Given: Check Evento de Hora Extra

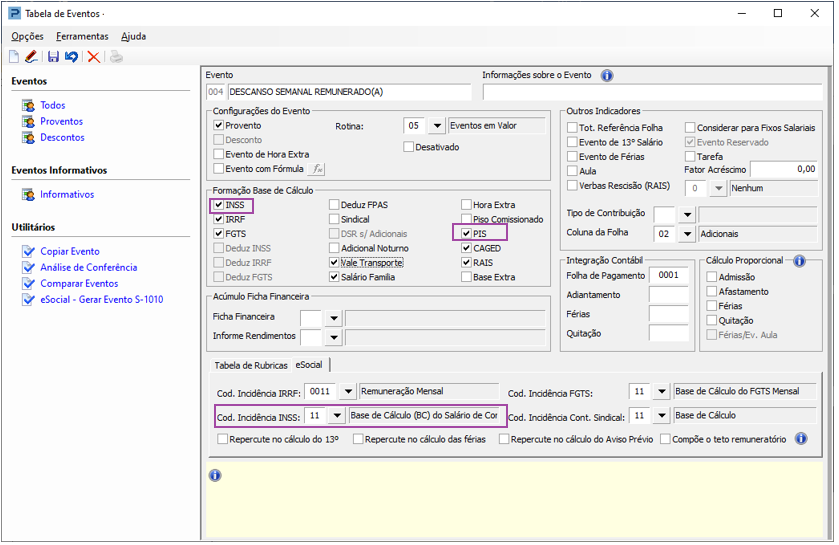Looking at the screenshot, I should click(218, 155).
